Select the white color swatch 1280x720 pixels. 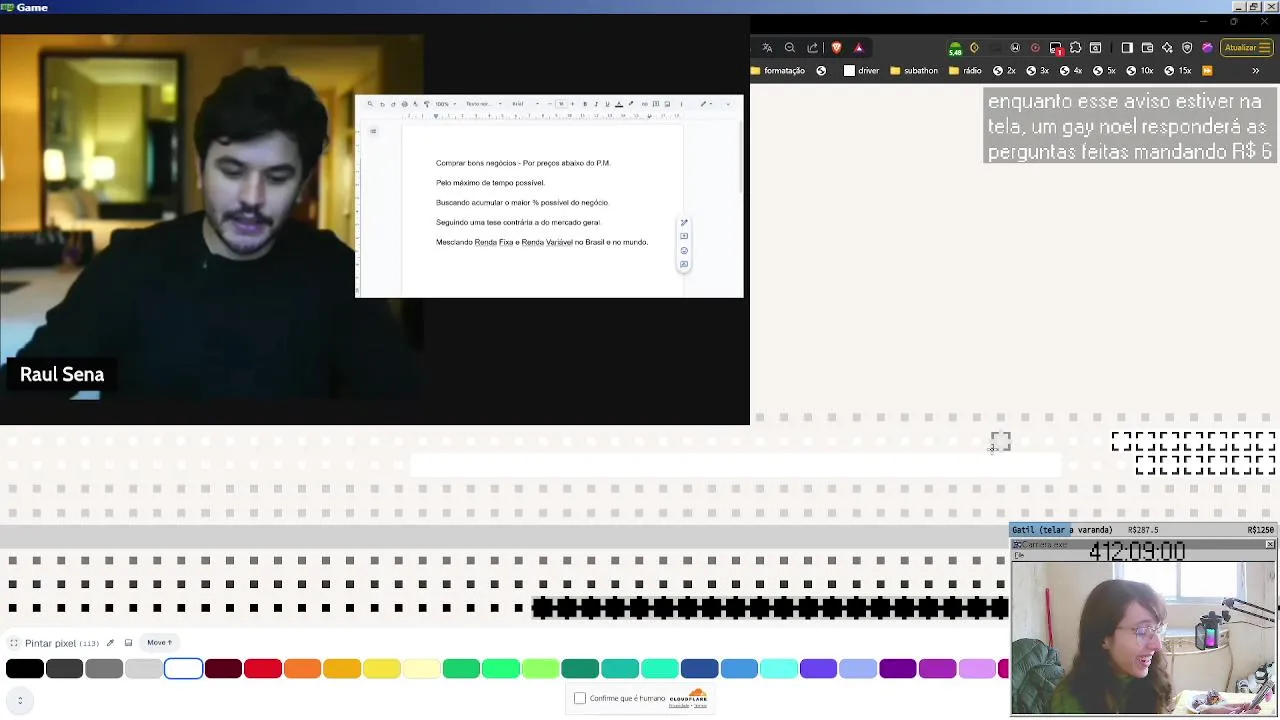(x=183, y=669)
